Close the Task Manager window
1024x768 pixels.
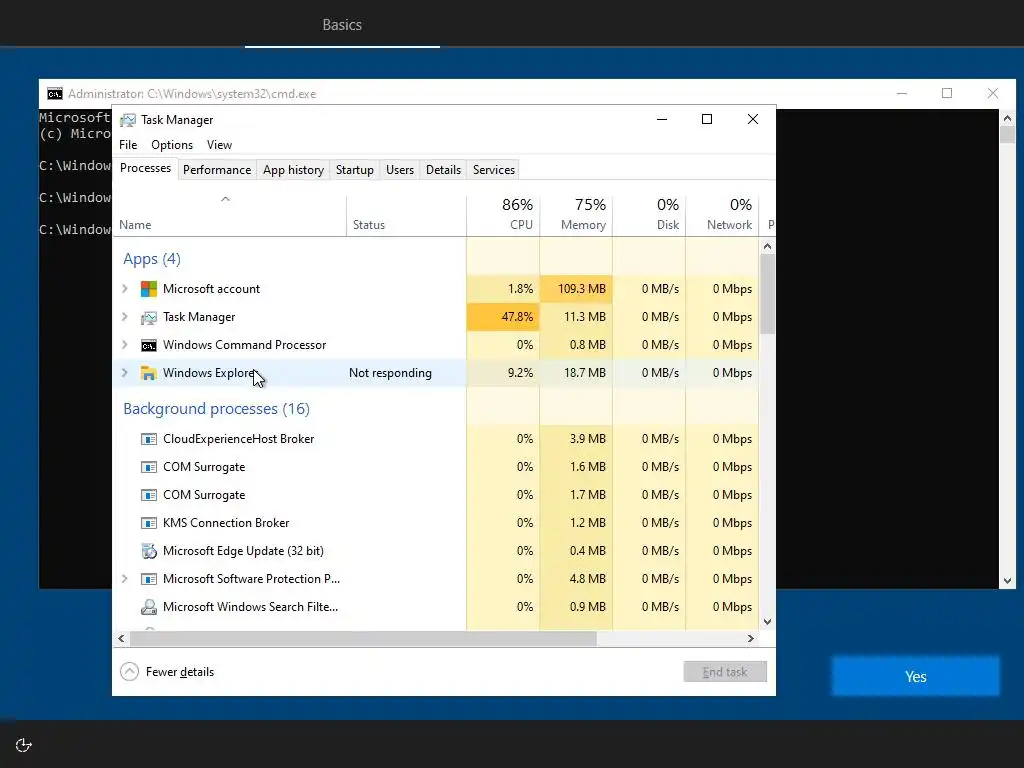pyautogui.click(x=753, y=119)
